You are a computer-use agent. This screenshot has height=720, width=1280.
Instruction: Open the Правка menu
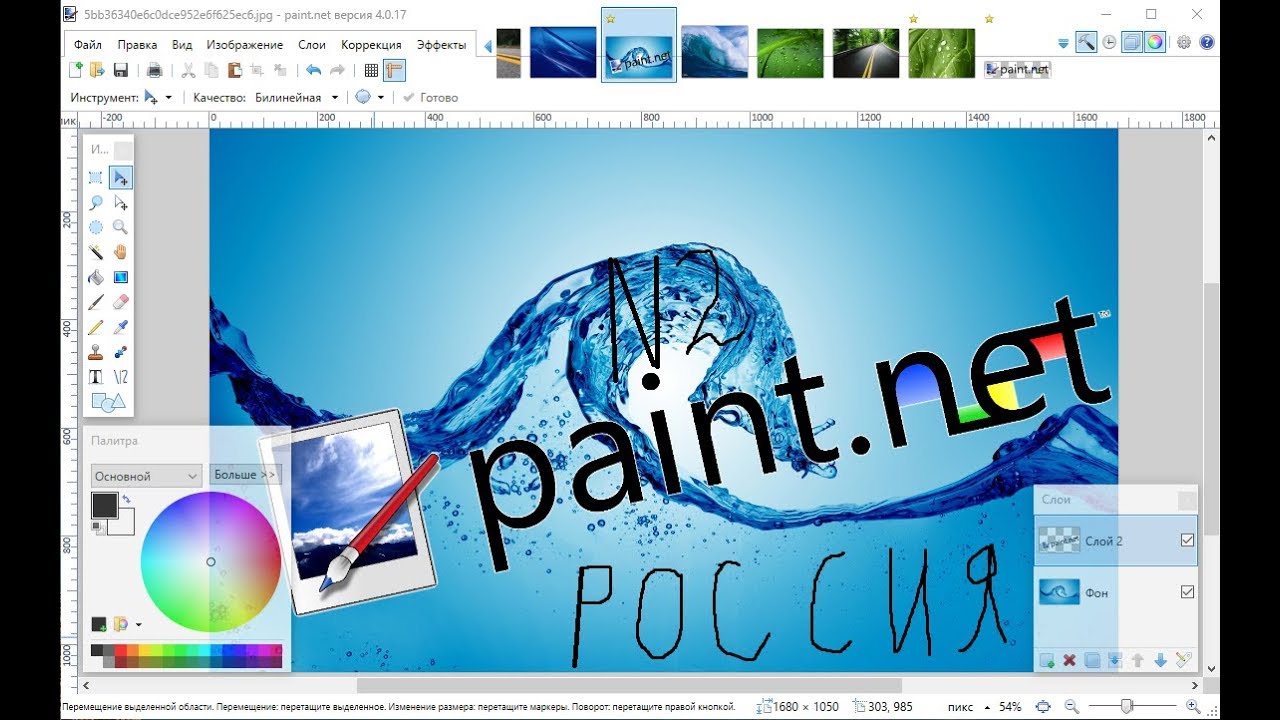click(137, 45)
